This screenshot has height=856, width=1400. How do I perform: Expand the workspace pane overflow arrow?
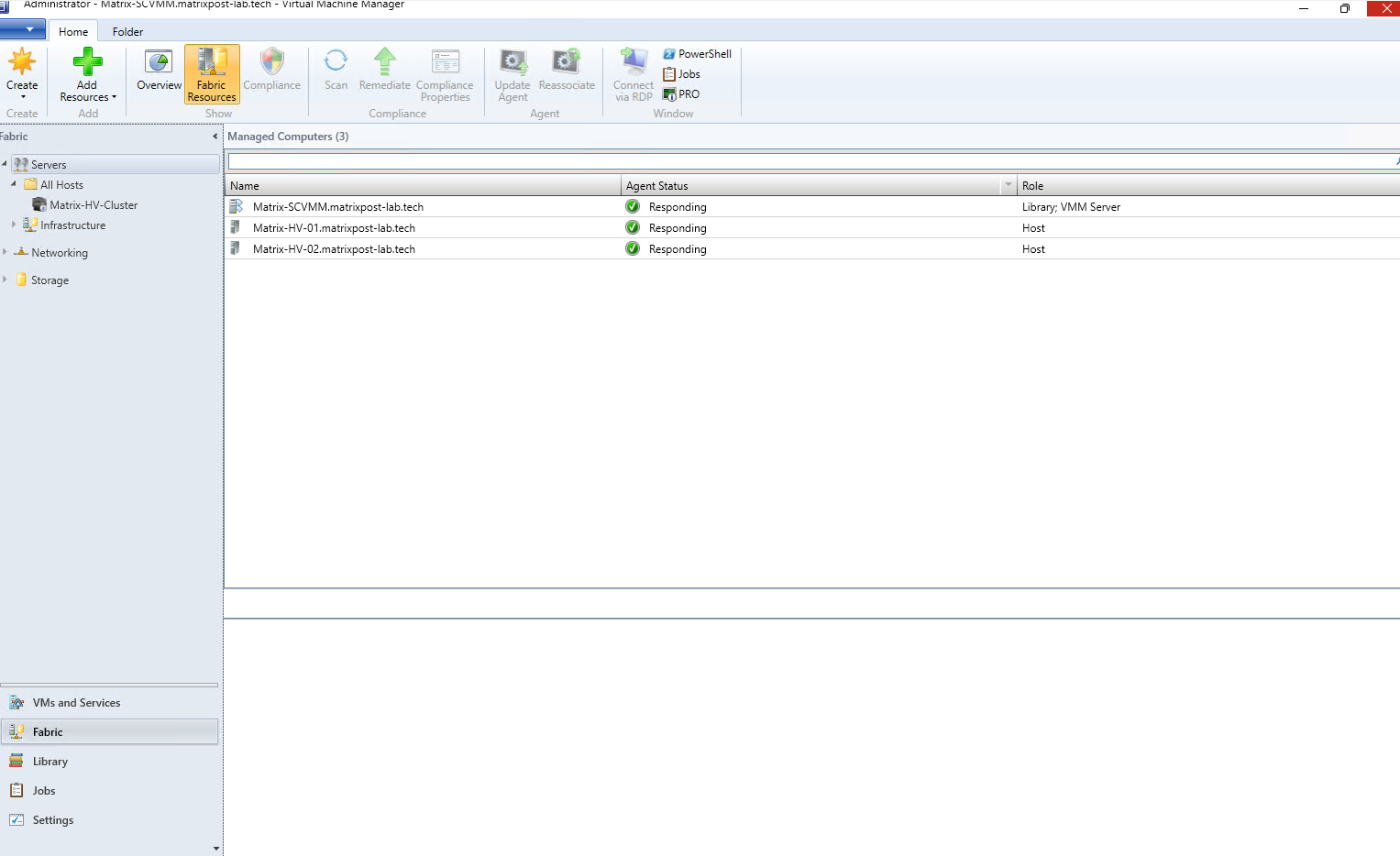[x=216, y=849]
